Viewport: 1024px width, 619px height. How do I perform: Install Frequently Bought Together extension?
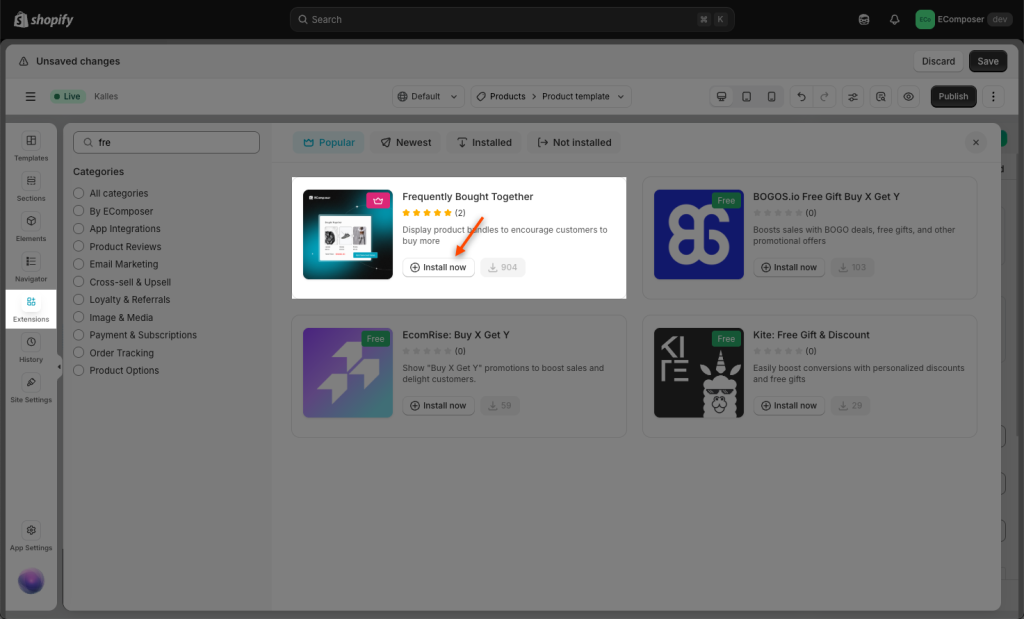438,267
